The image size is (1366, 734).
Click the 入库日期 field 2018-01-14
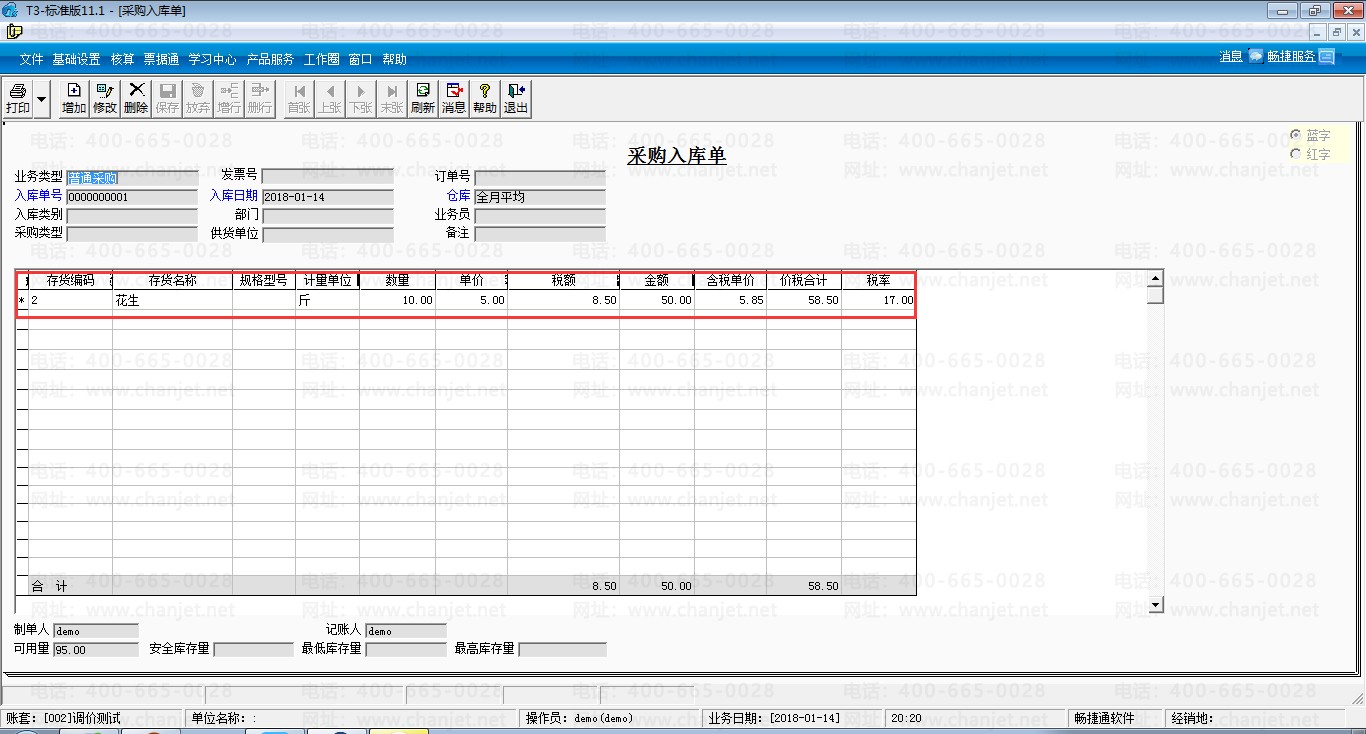pyautogui.click(x=328, y=197)
